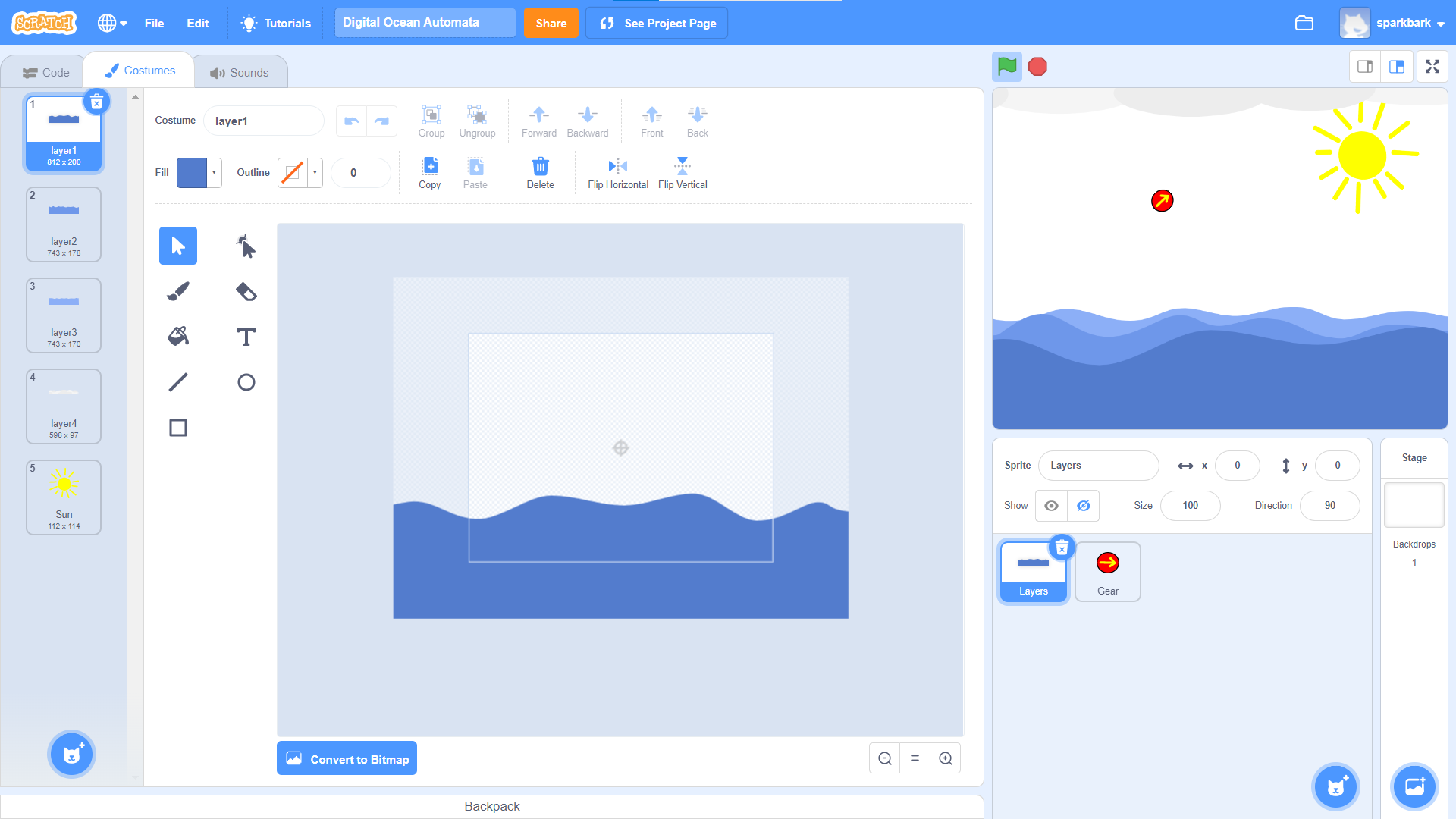Click the Convert to Bitmap button

[x=347, y=758]
